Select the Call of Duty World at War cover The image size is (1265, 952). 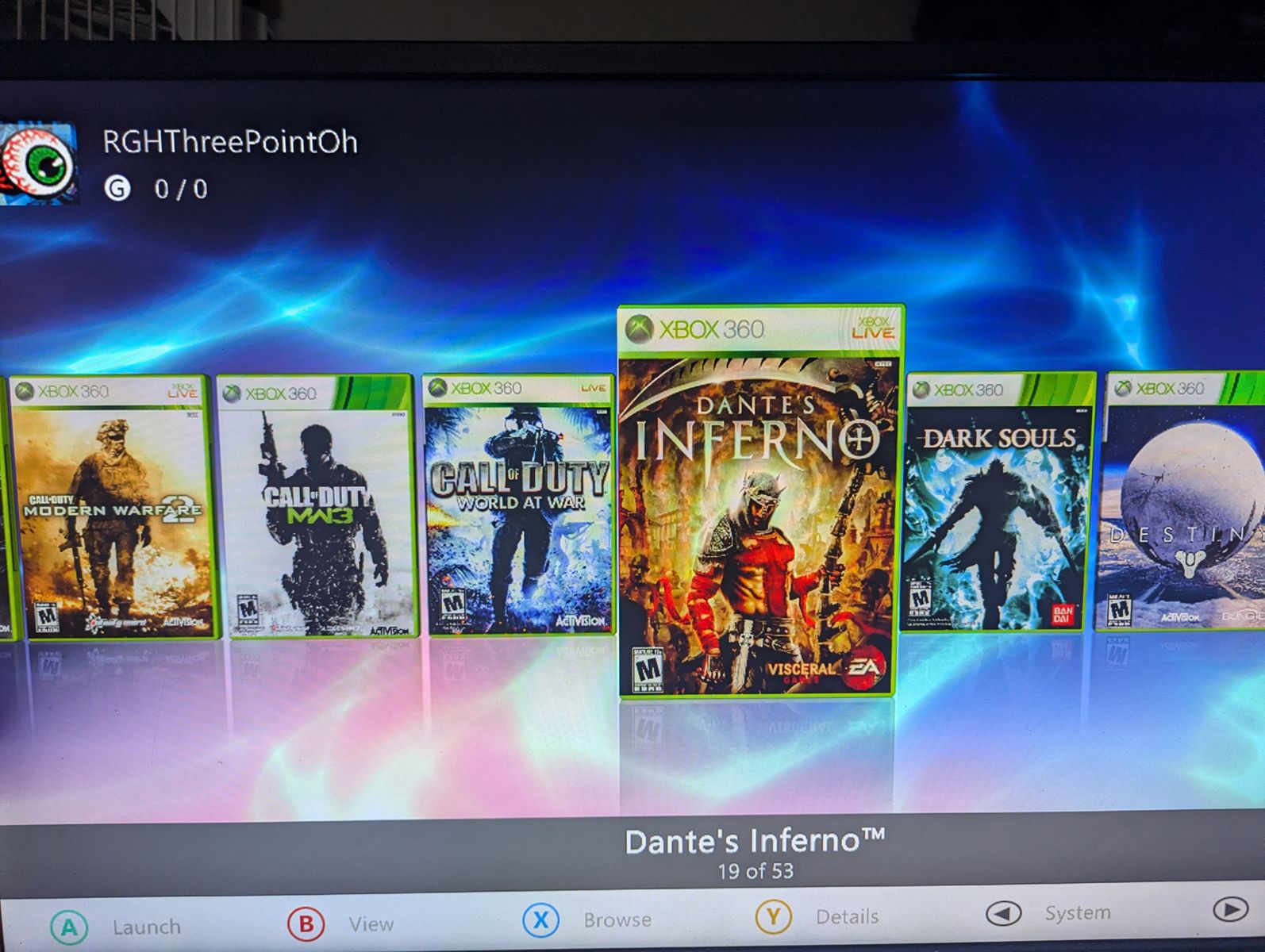(519, 505)
